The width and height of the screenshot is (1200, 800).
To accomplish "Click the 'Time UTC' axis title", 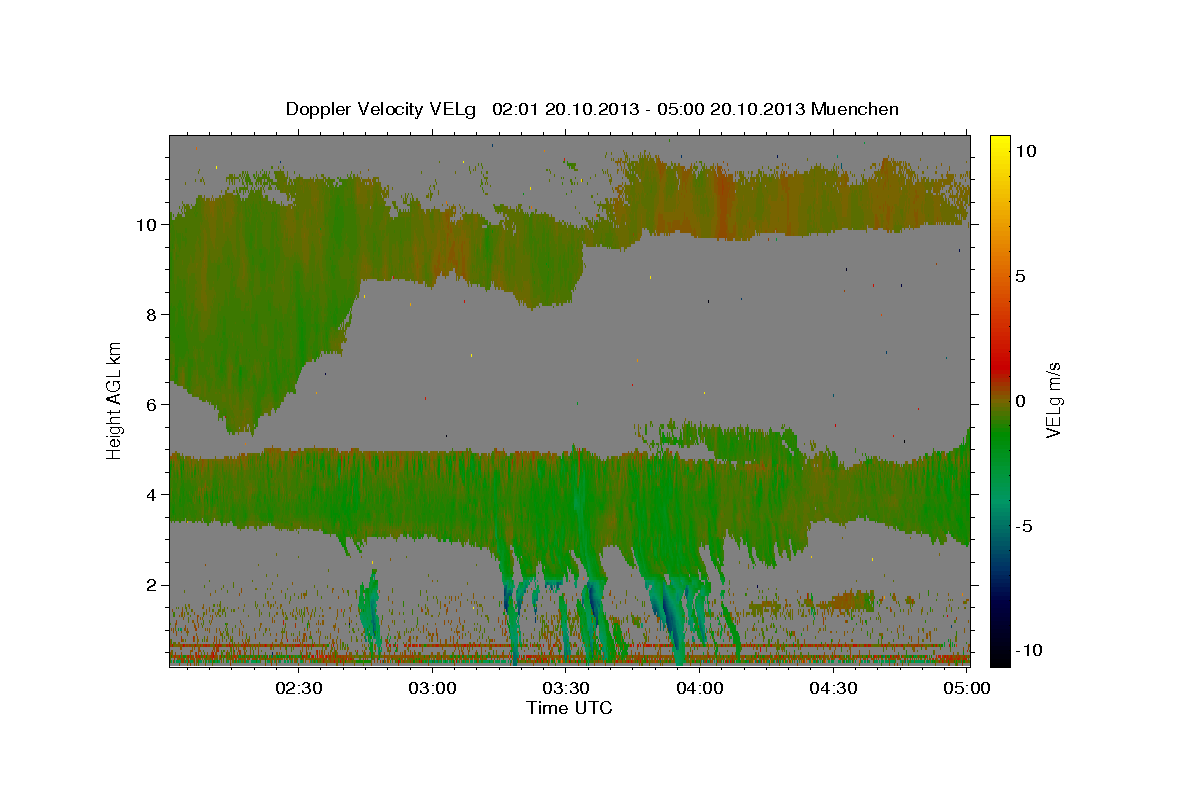I will click(x=569, y=708).
